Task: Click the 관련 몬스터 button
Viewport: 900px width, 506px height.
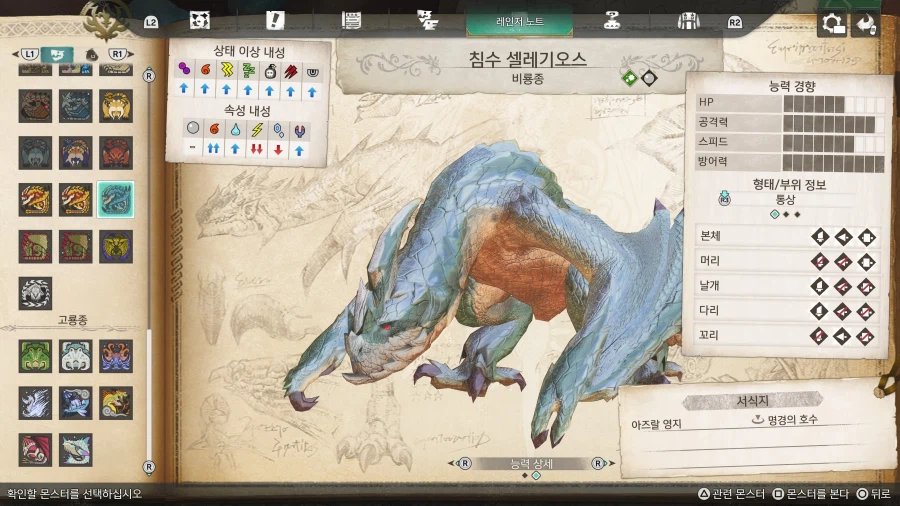Action: click(x=731, y=494)
